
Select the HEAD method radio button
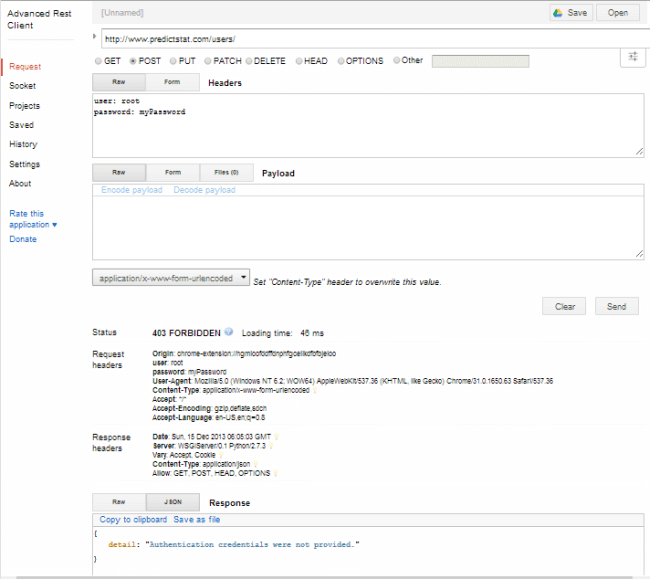point(298,61)
